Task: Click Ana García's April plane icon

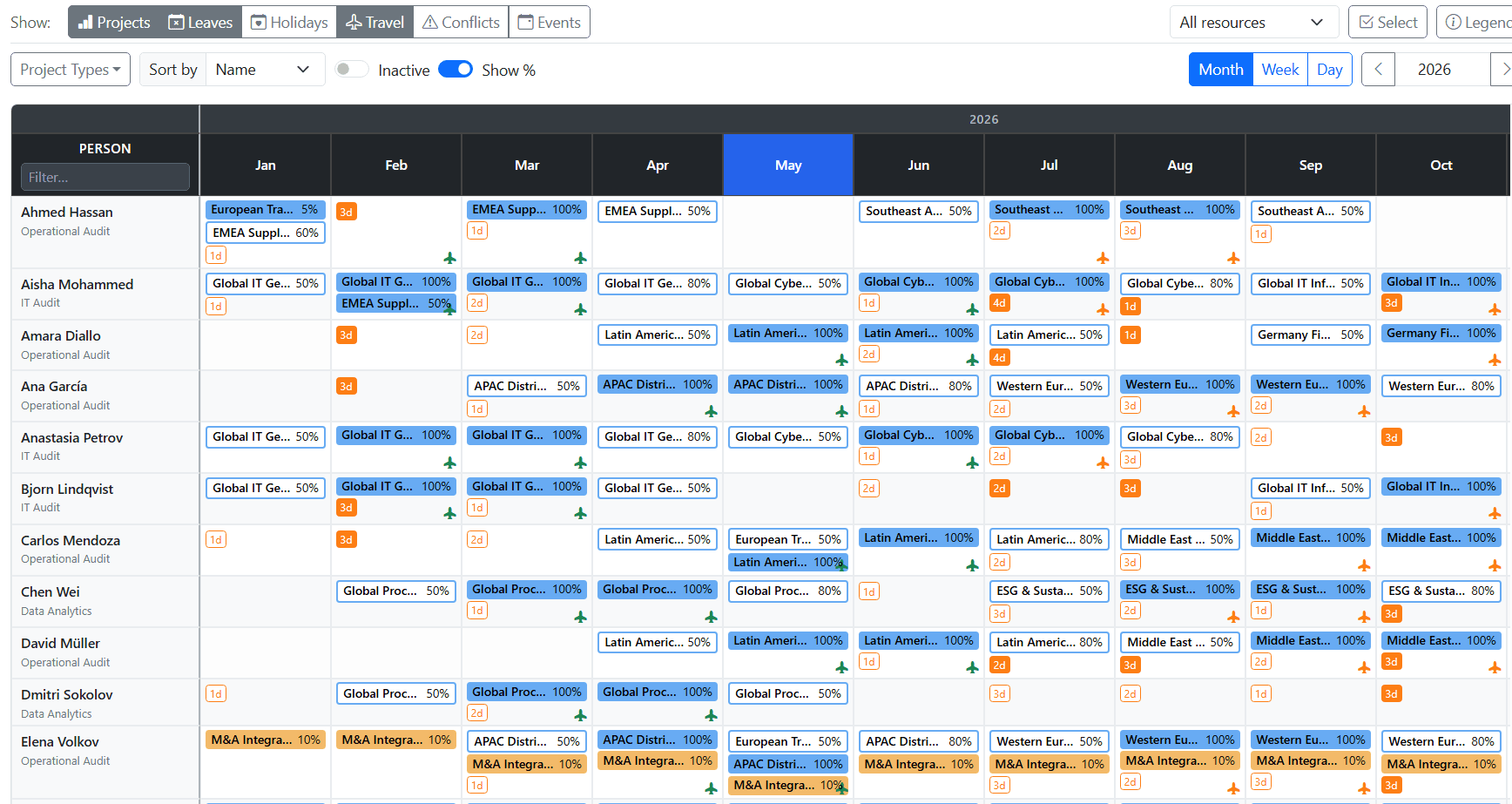Action: click(x=711, y=411)
